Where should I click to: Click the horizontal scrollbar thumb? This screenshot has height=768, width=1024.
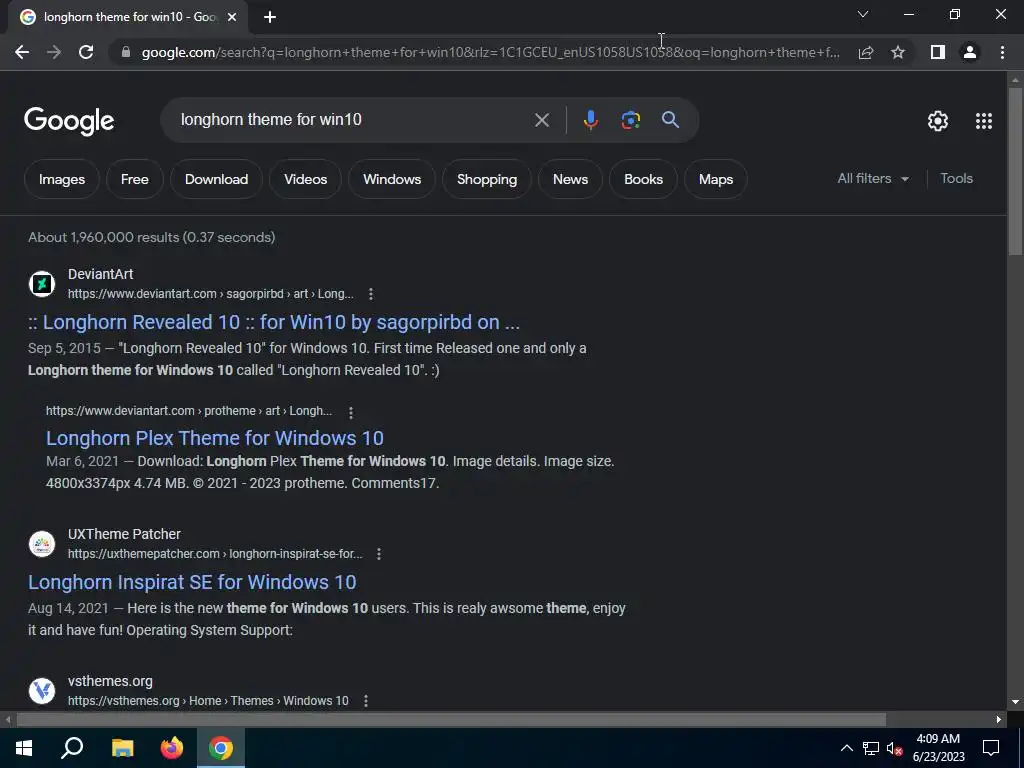click(x=451, y=720)
